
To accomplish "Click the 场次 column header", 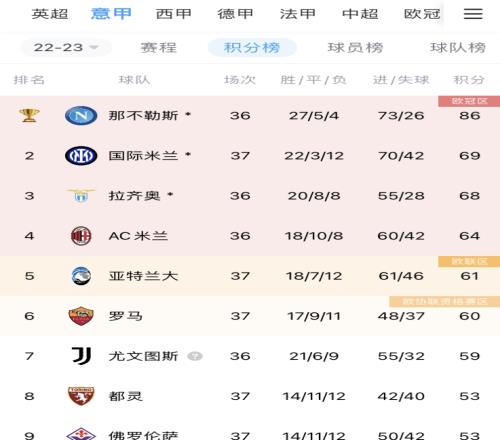I will coord(240,80).
